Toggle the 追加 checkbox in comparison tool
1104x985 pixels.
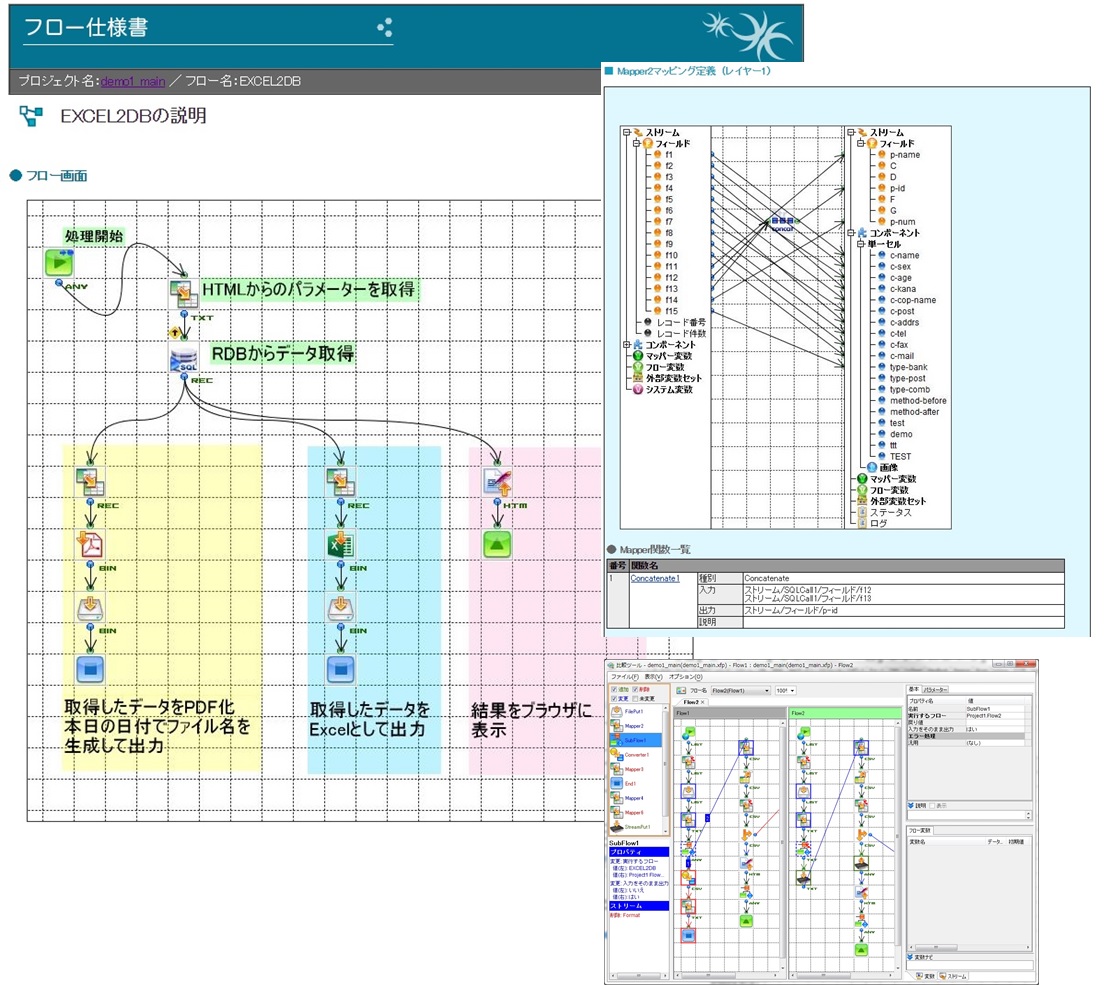pos(613,690)
